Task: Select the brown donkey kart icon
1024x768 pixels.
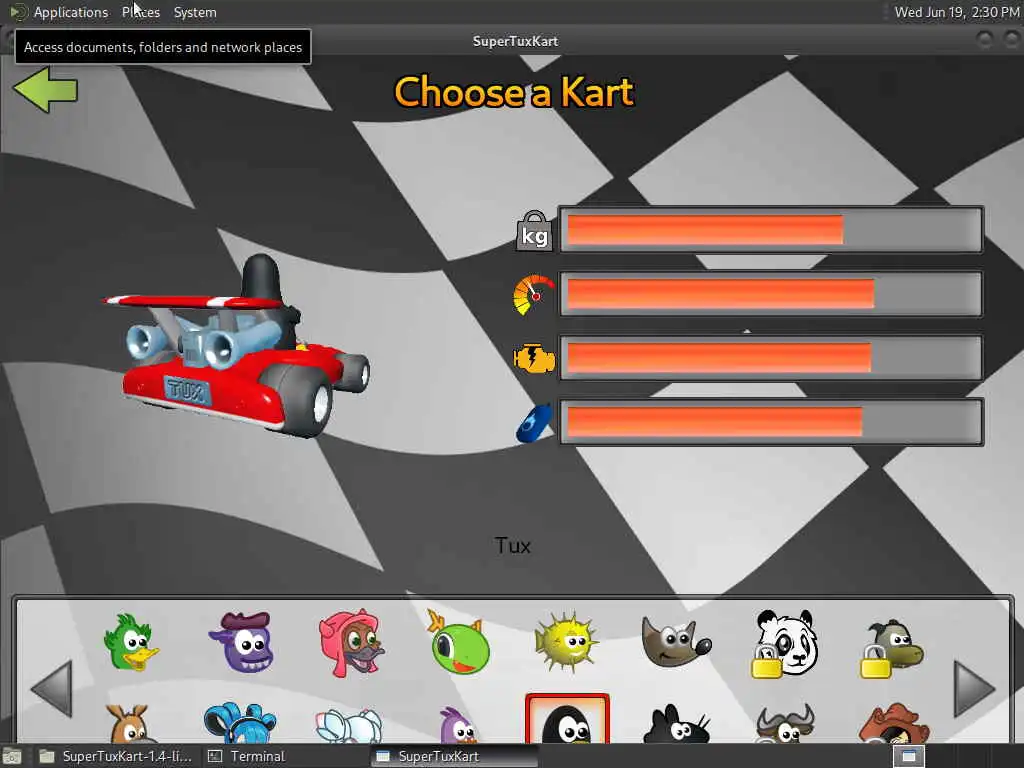Action: pyautogui.click(x=131, y=723)
